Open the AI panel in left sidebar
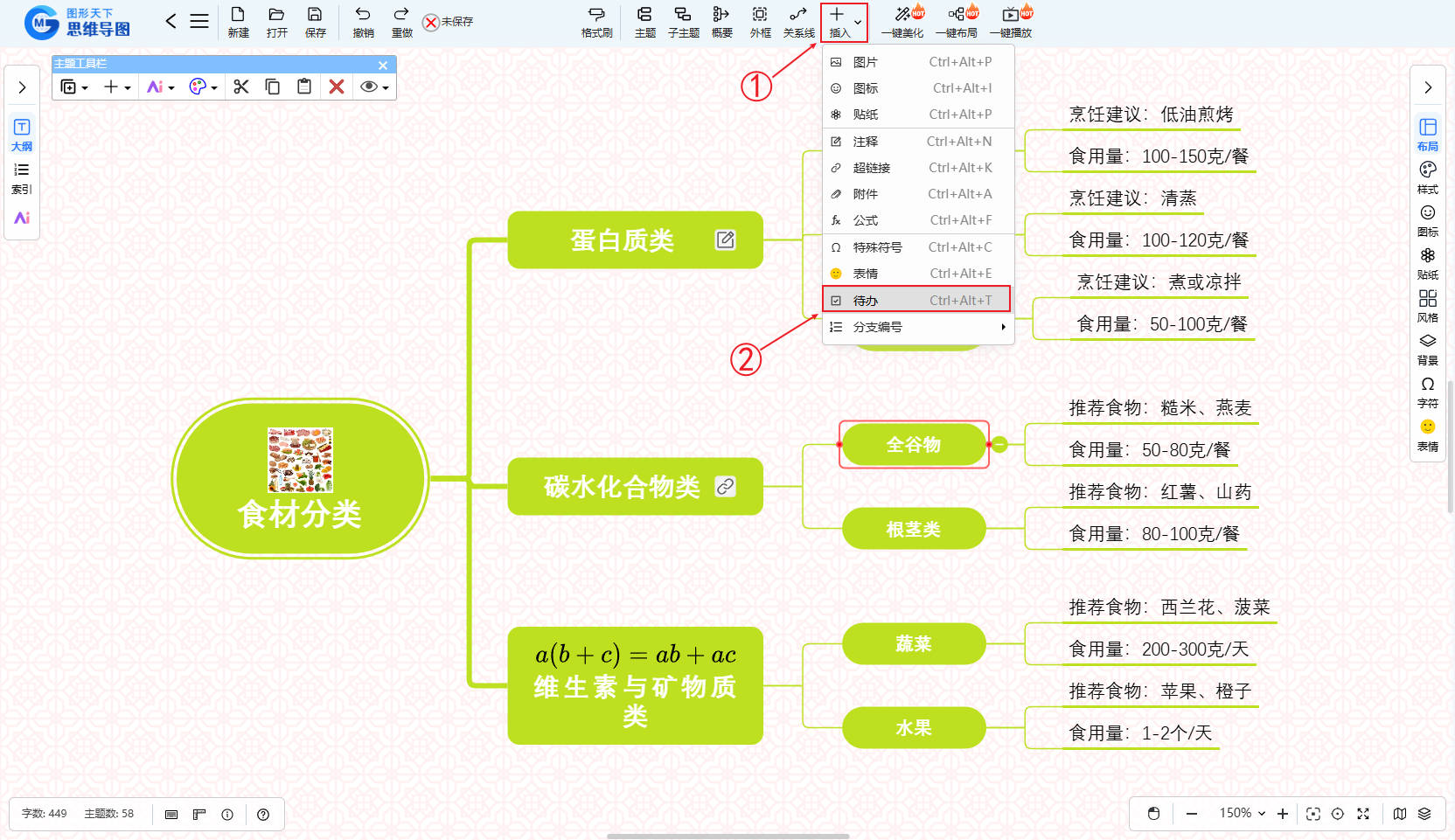The height and width of the screenshot is (840, 1455). [x=22, y=218]
